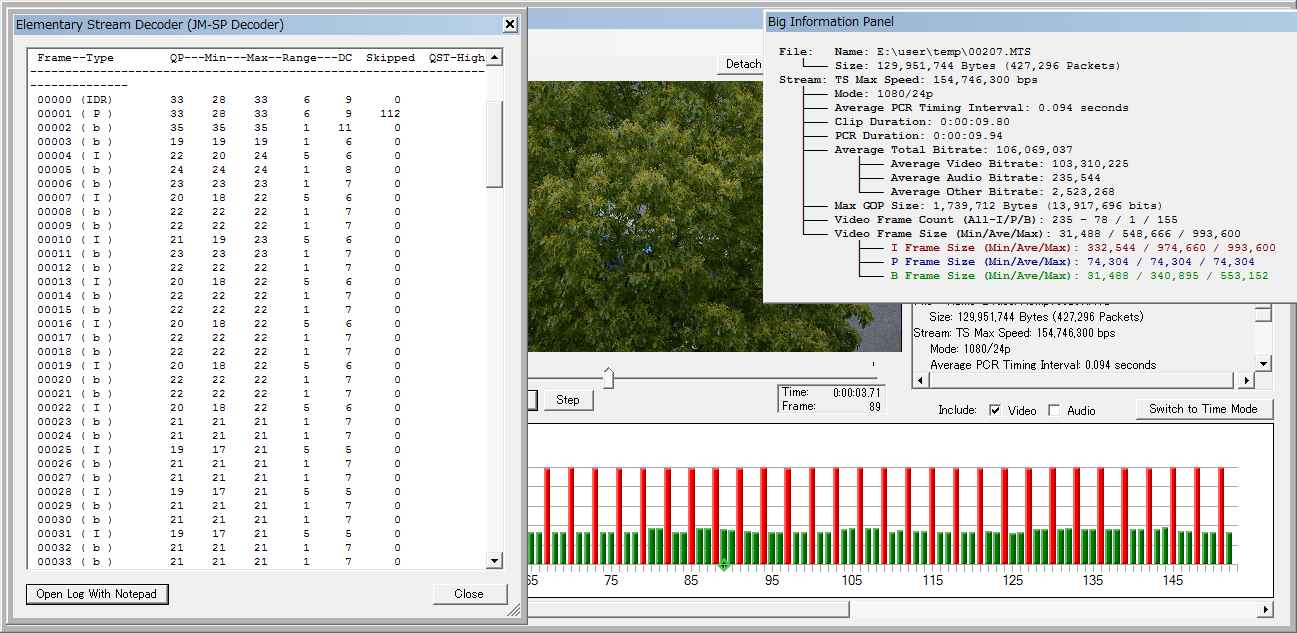Click Switch to Time Mode button
Viewport: 1297px width, 633px height.
(1203, 409)
